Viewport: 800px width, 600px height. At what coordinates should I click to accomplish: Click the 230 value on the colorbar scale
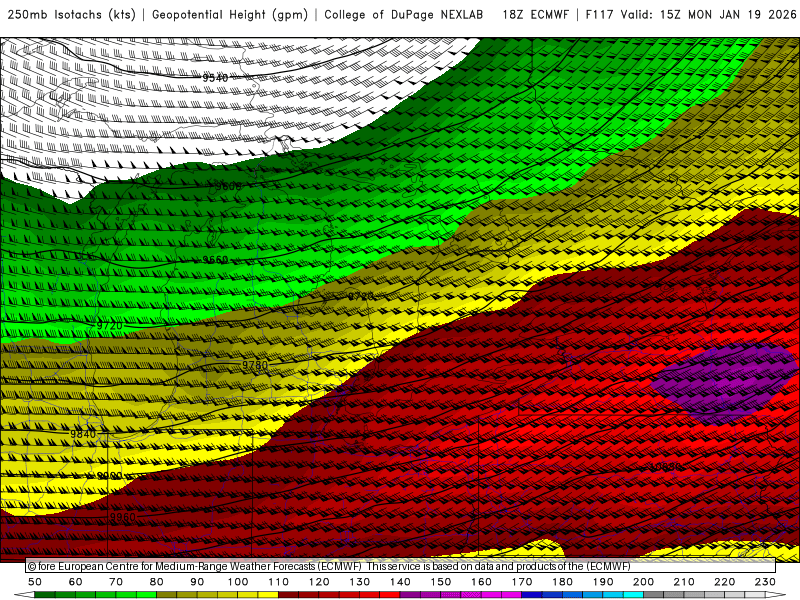pos(765,582)
